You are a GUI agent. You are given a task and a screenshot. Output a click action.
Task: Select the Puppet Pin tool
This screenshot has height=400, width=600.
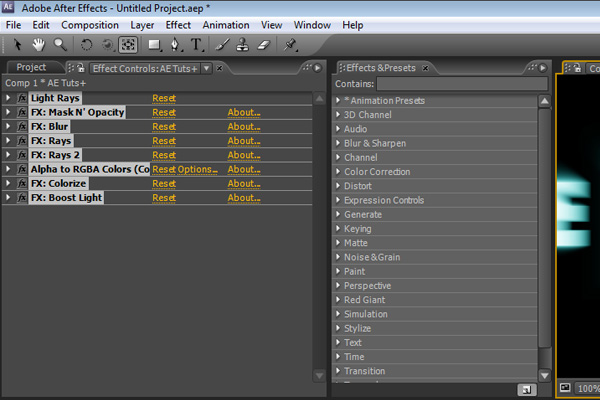(x=290, y=45)
